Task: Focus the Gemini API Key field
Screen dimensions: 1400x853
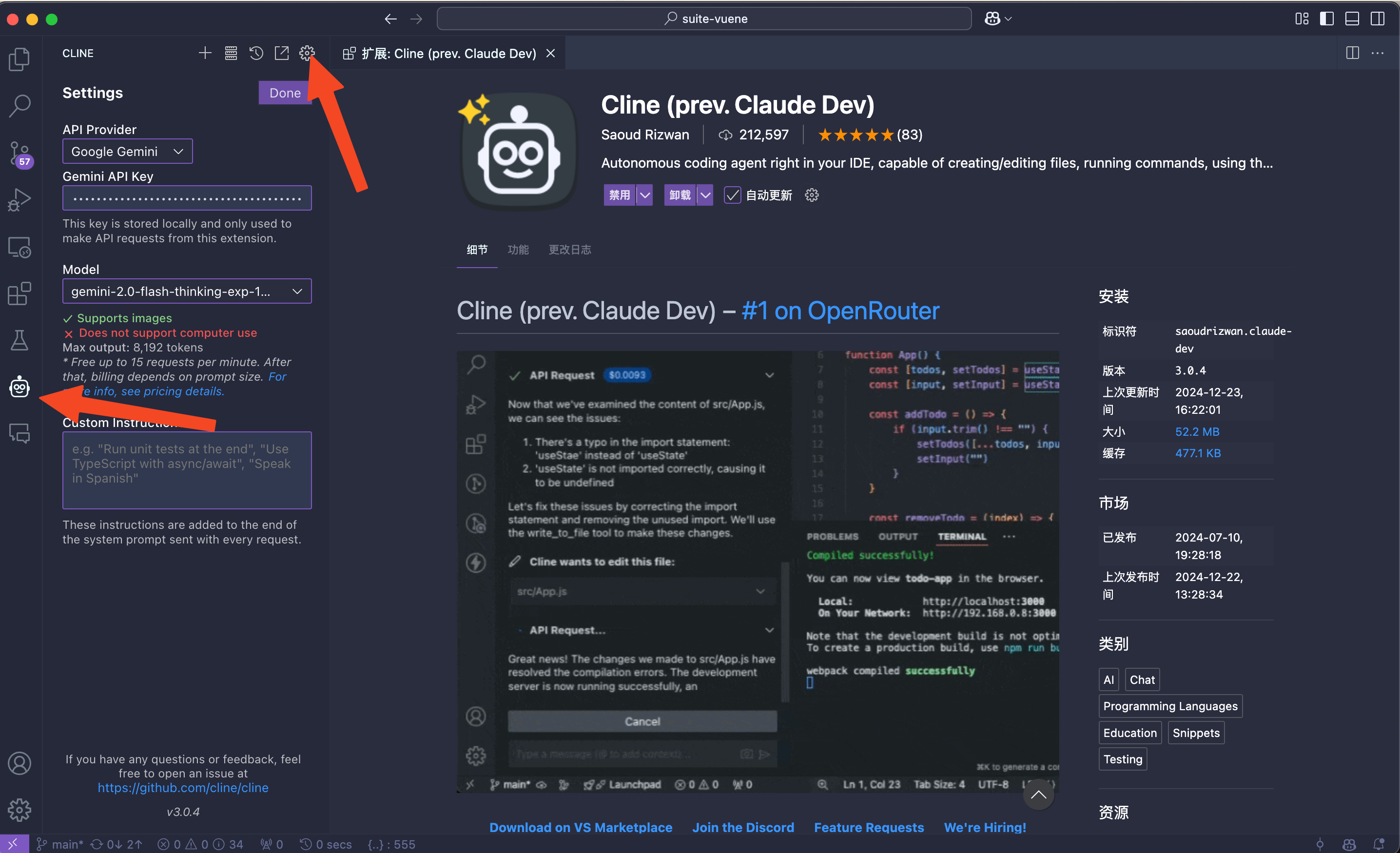Action: [187, 198]
